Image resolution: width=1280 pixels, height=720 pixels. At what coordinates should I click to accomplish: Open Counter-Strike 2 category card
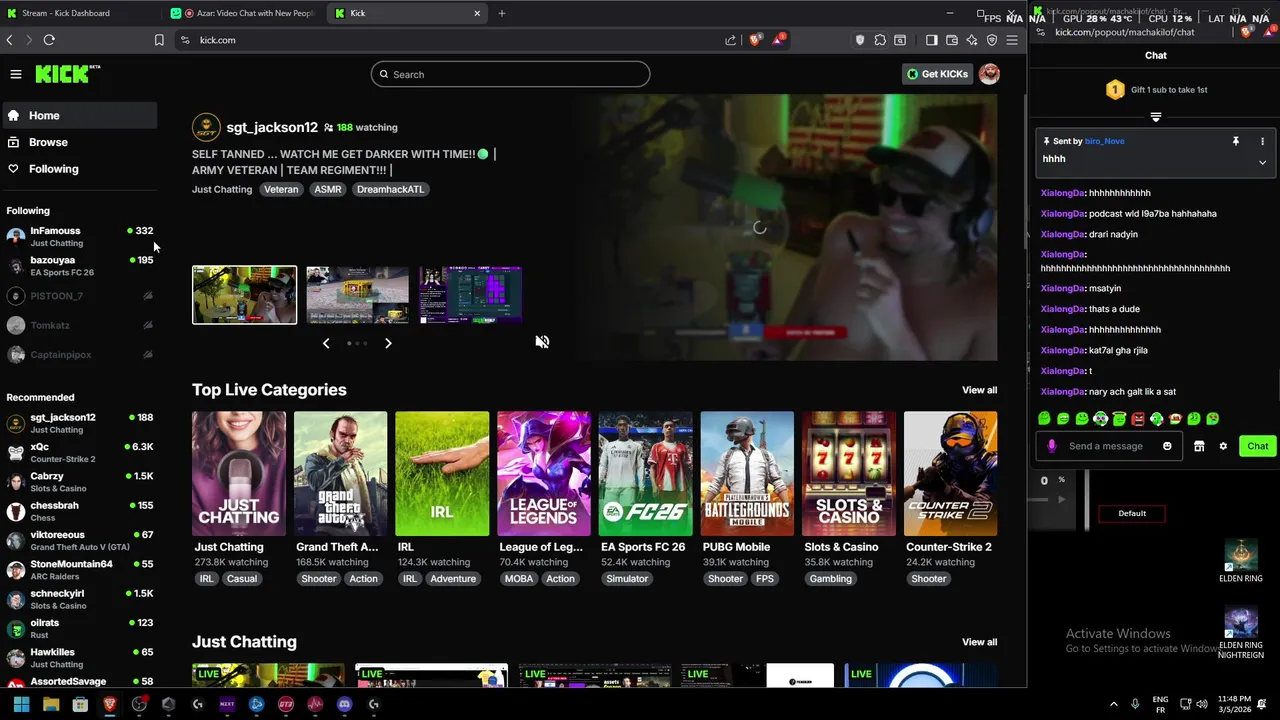(951, 474)
